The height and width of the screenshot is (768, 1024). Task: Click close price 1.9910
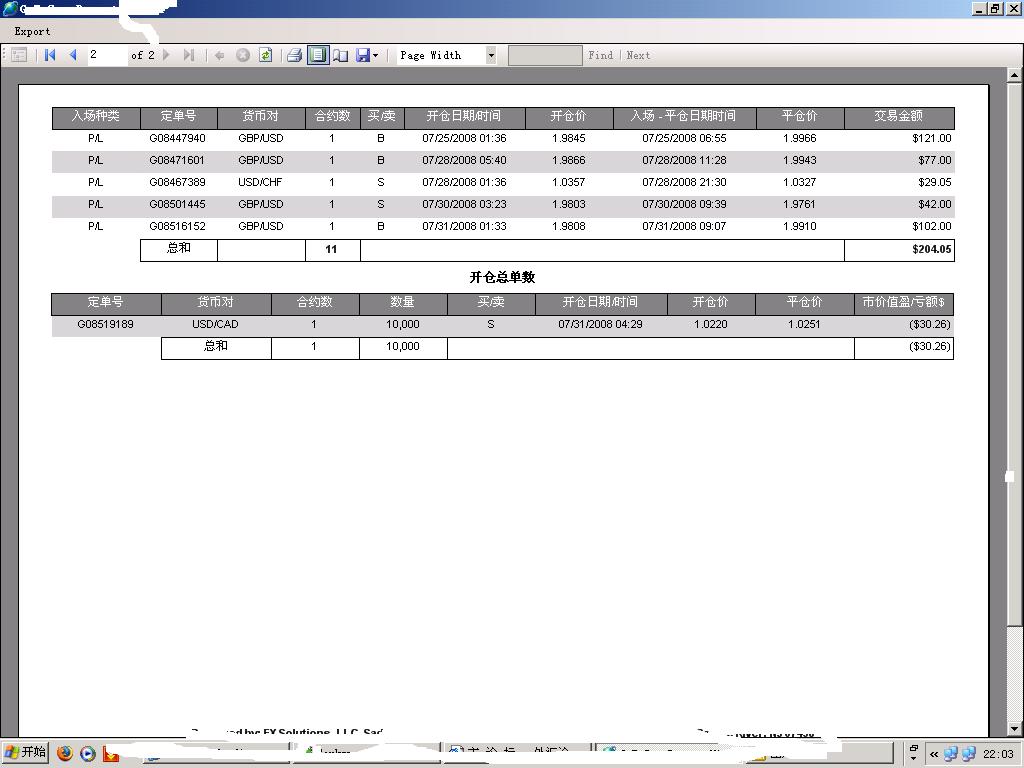point(799,227)
